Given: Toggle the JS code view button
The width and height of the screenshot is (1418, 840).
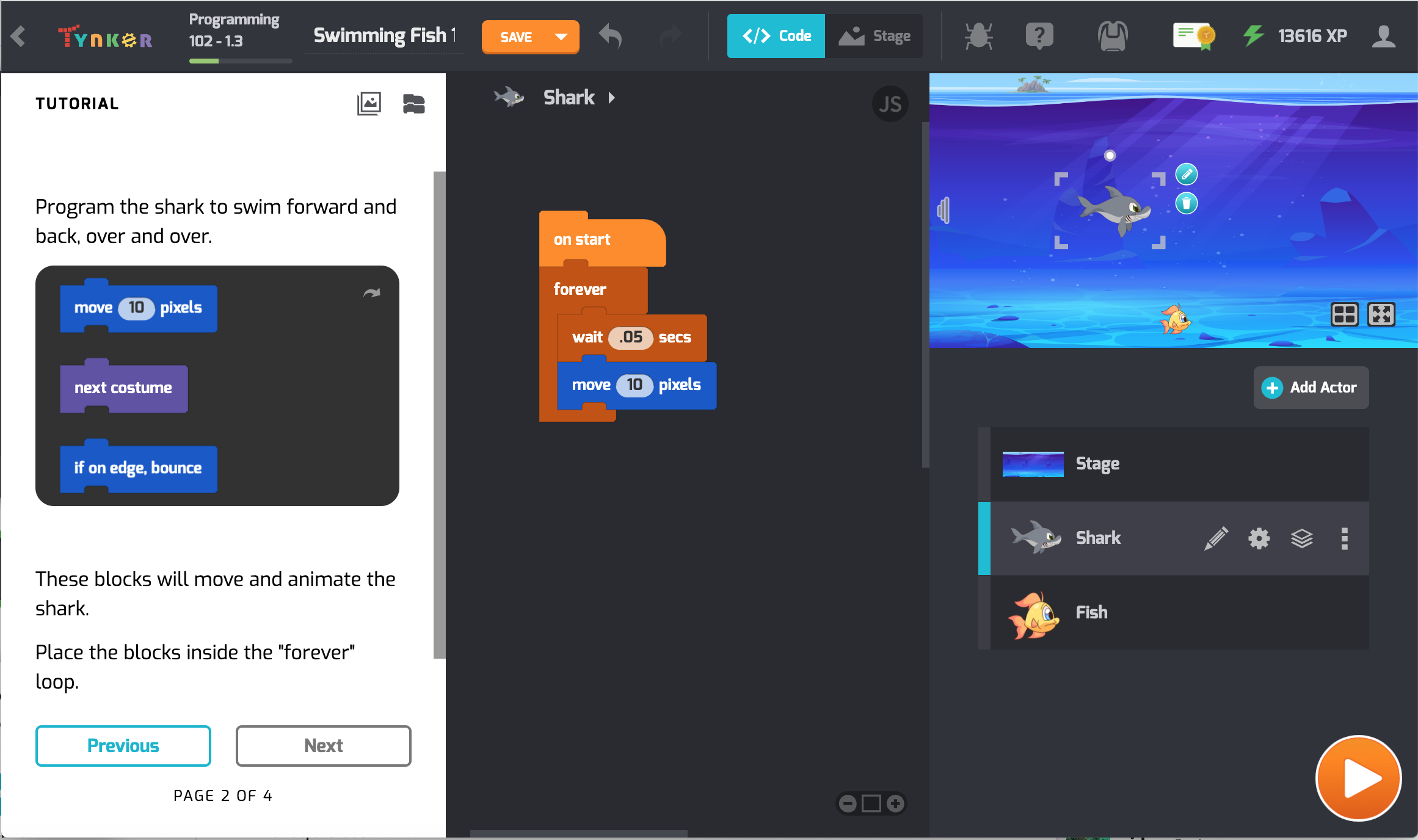Looking at the screenshot, I should coord(890,104).
